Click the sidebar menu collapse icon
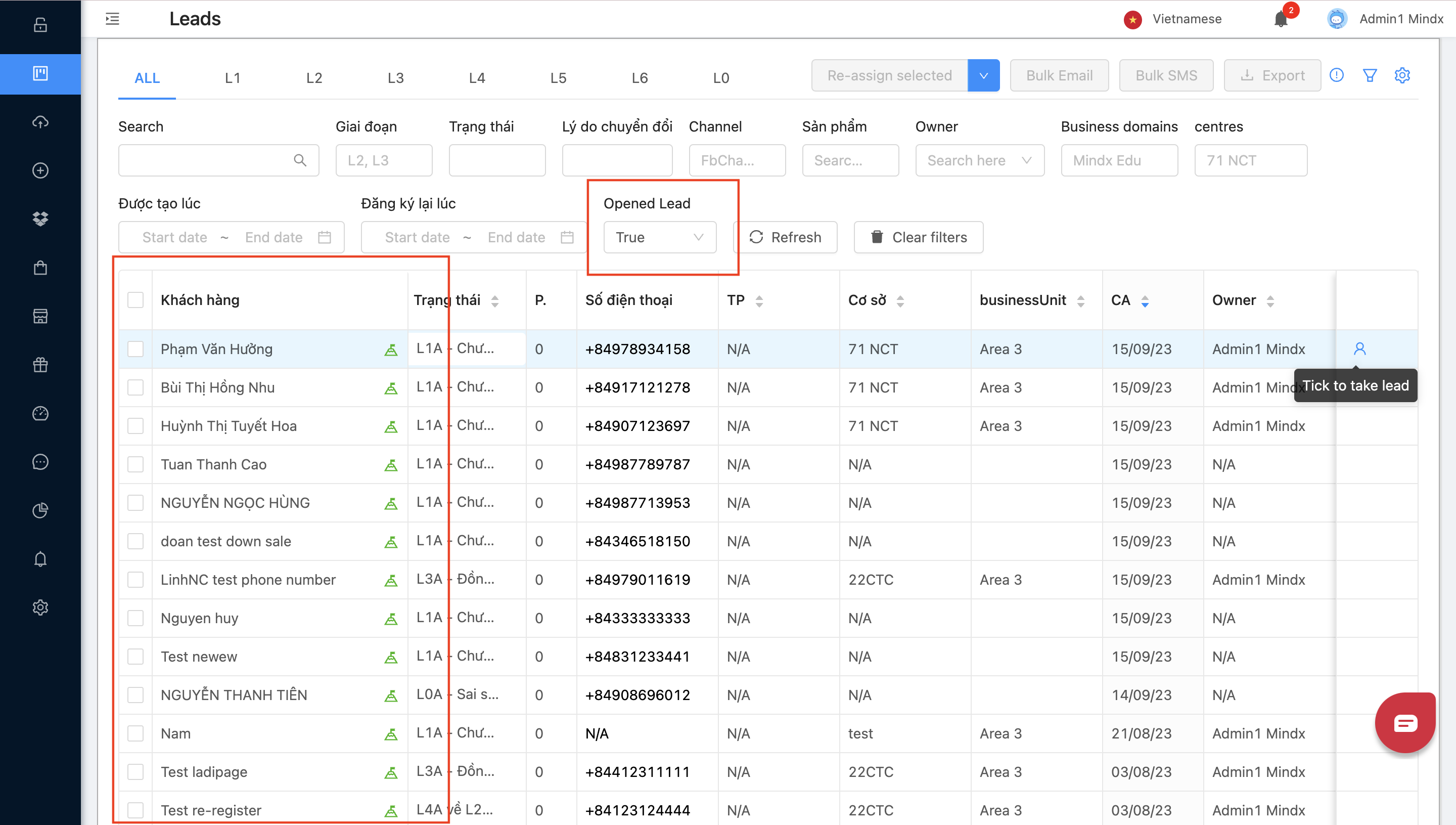 click(113, 19)
